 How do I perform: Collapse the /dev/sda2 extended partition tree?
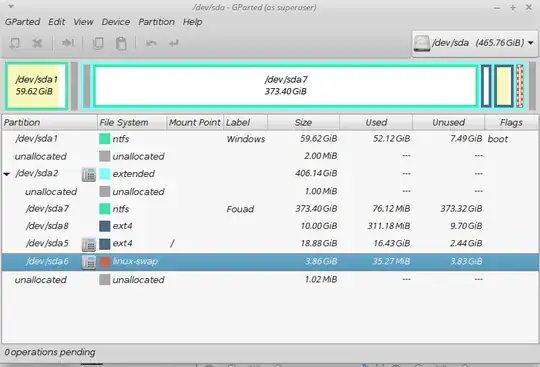(x=7, y=174)
